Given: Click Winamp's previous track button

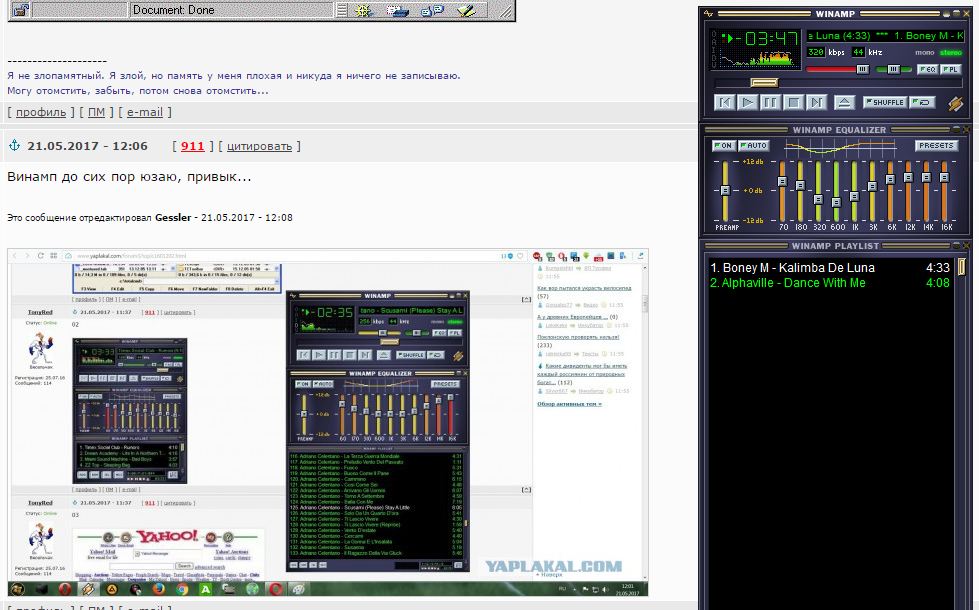Looking at the screenshot, I should [x=724, y=102].
